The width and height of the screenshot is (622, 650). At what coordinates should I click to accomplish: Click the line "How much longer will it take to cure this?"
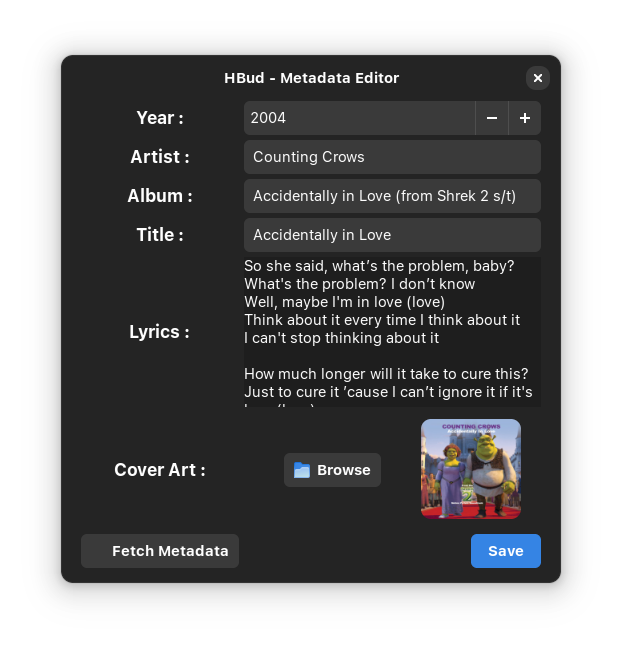pos(386,374)
